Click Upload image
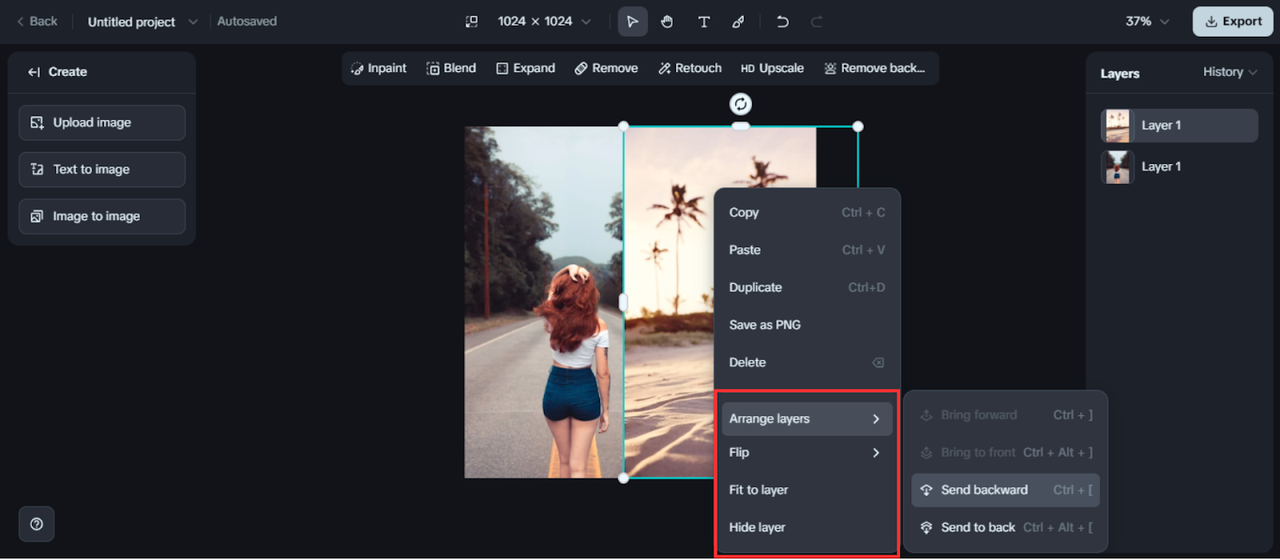 coord(102,122)
